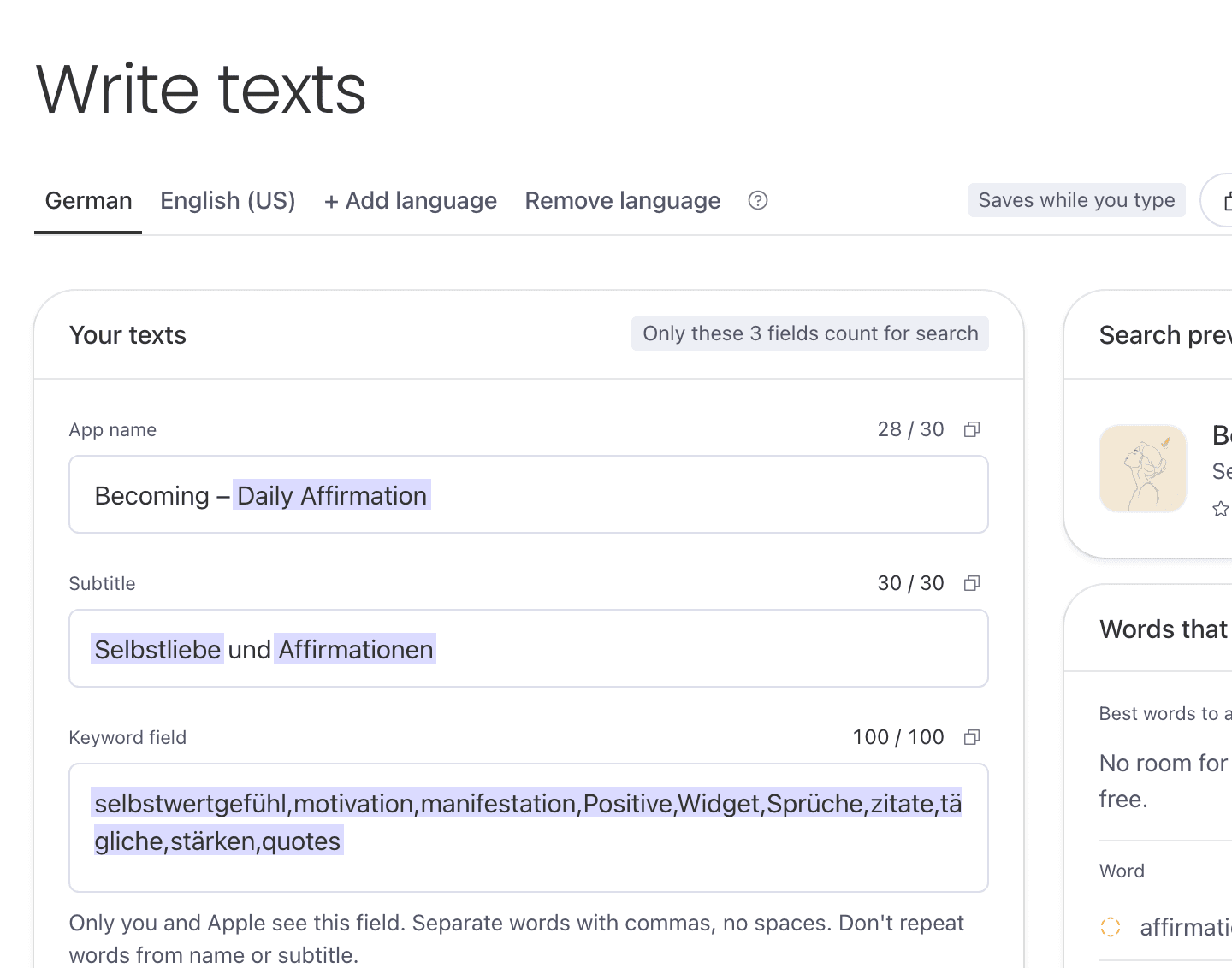Click the 'Write texts' page title
Viewport: 1232px width, 968px height.
tap(201, 89)
